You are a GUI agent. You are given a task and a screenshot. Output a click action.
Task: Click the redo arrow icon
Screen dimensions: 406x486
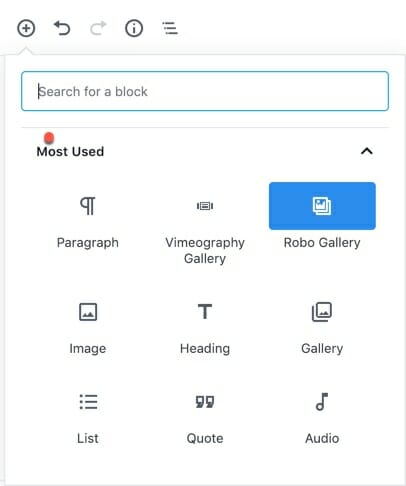tap(98, 28)
